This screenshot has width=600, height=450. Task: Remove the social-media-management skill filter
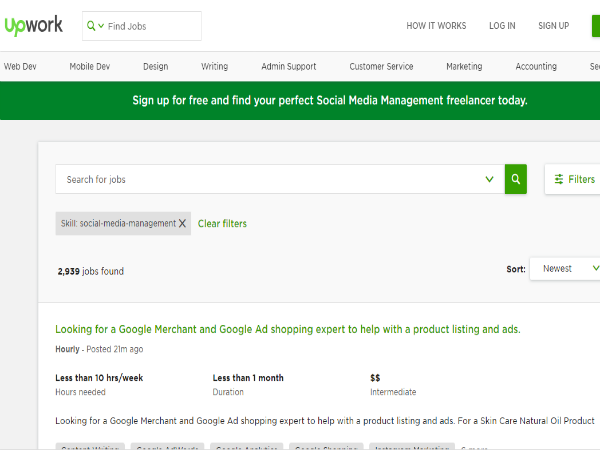(182, 224)
